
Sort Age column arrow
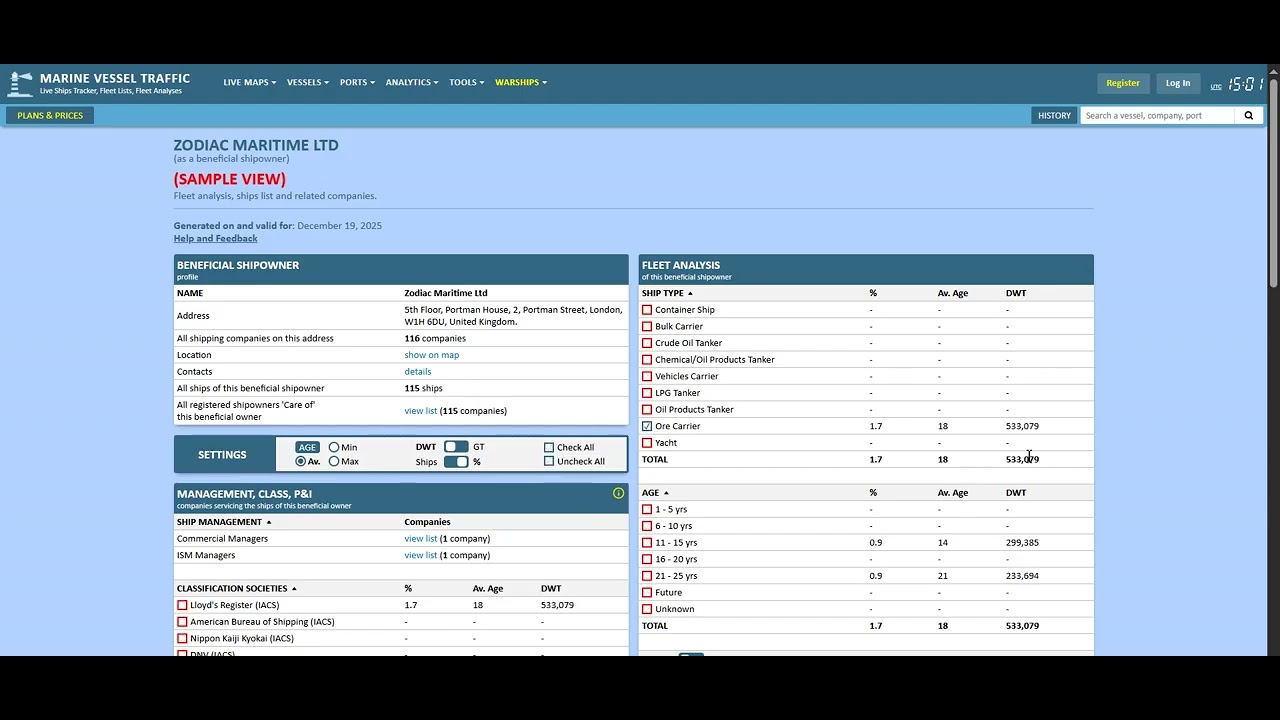[x=666, y=493]
